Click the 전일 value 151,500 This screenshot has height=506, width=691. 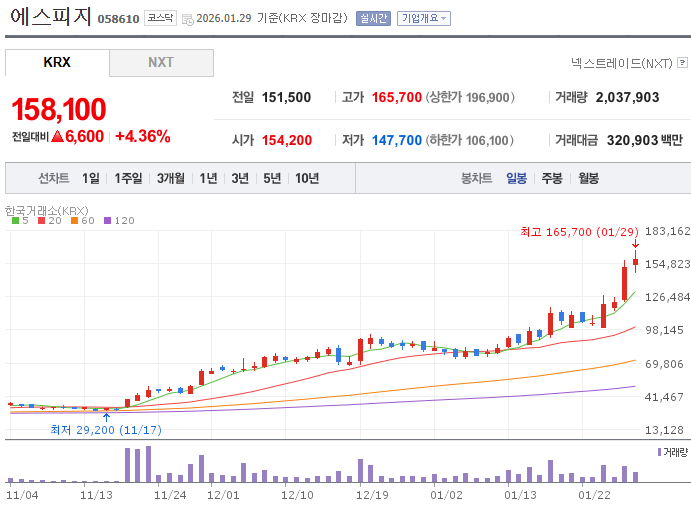tap(286, 97)
